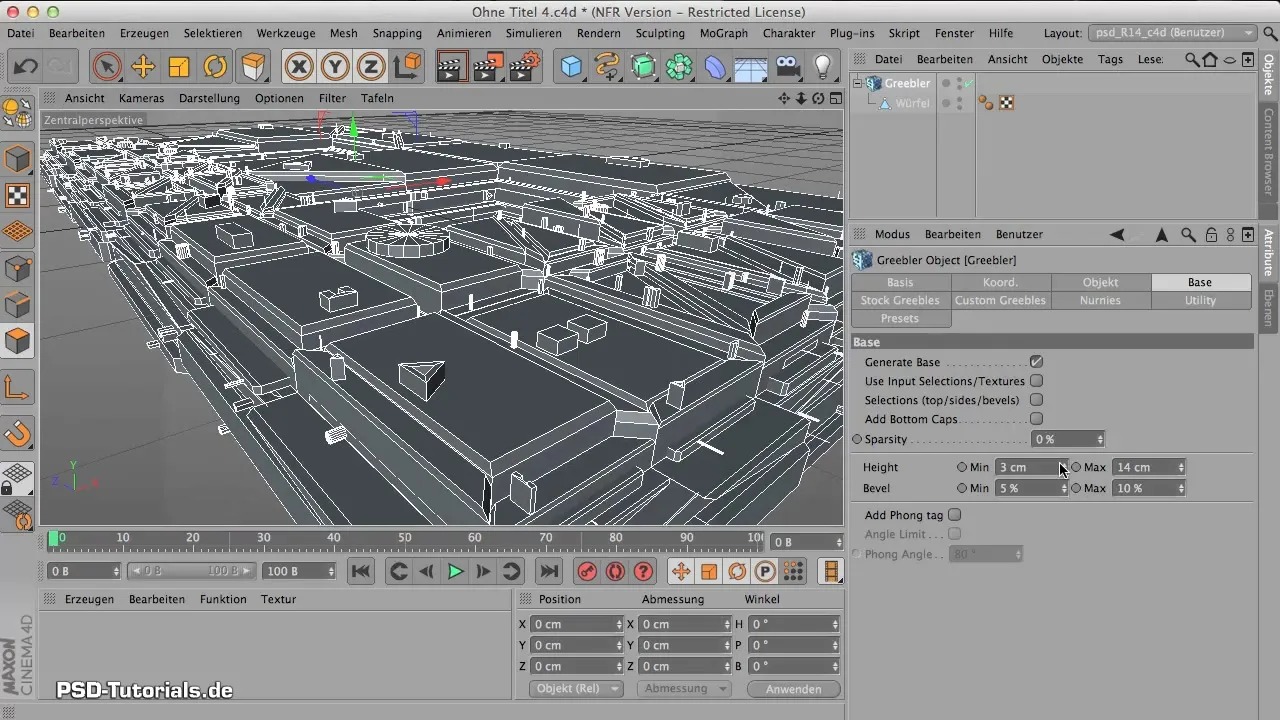The height and width of the screenshot is (720, 1280).
Task: Add a cube primitive object
Action: (571, 67)
